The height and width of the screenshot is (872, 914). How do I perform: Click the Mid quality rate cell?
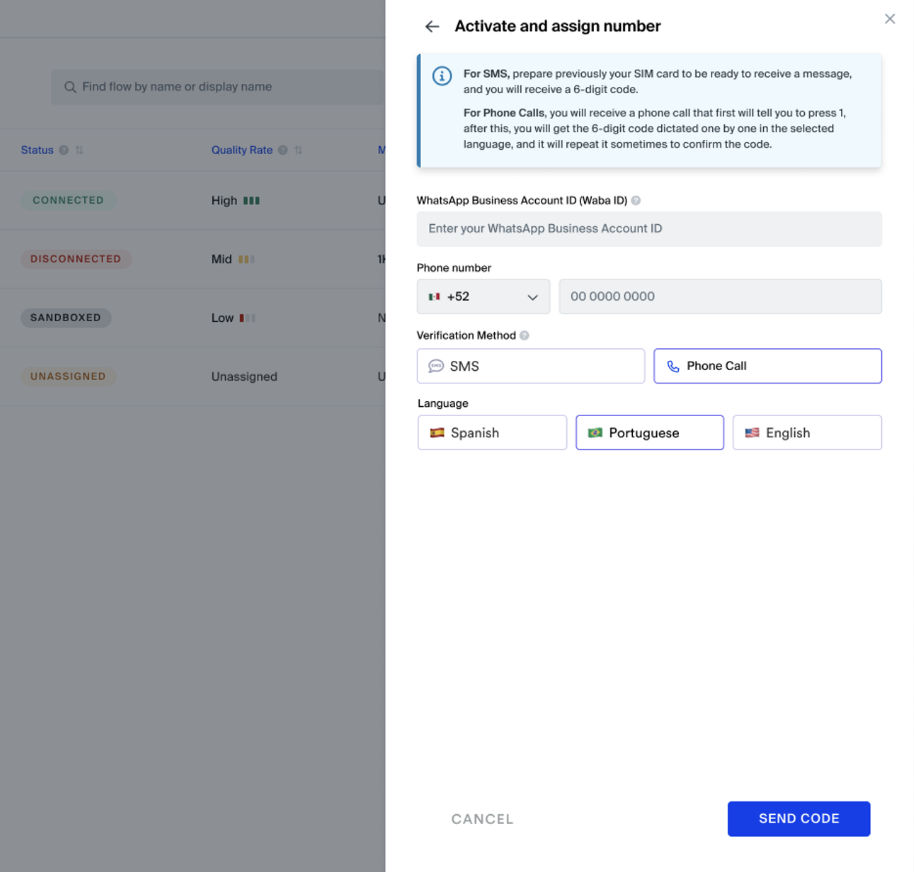(233, 259)
